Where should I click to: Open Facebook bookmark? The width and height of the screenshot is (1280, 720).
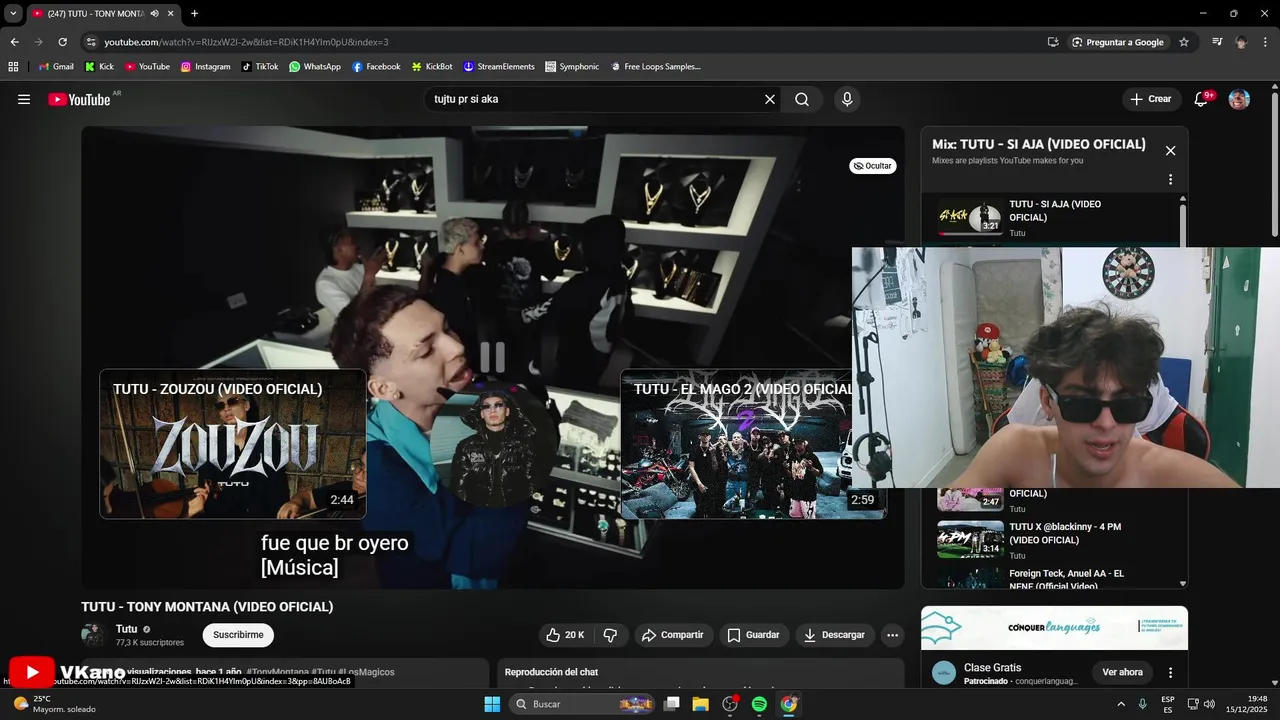(375, 67)
